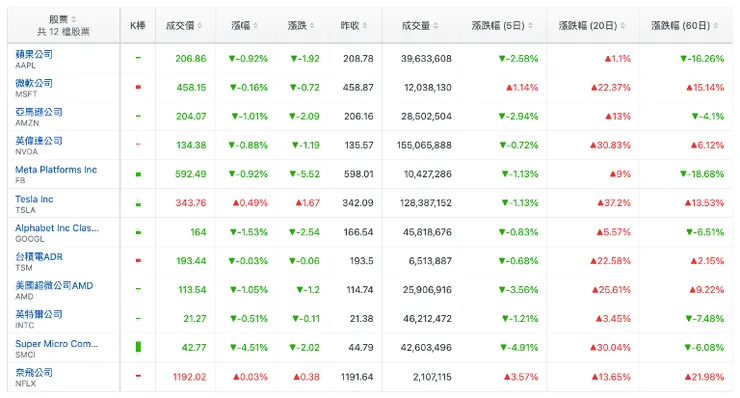Click INTC previous close 21.38
This screenshot has width=740, height=398.
362,319
